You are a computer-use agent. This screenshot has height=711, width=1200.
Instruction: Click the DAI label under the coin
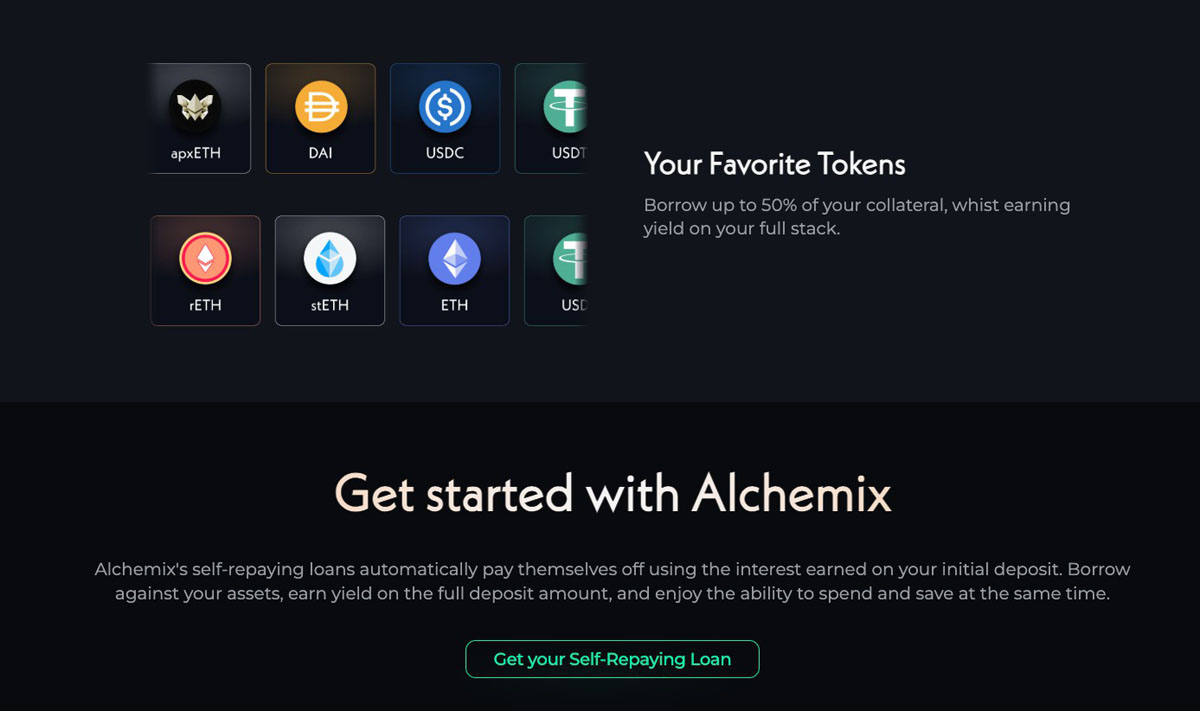click(321, 154)
